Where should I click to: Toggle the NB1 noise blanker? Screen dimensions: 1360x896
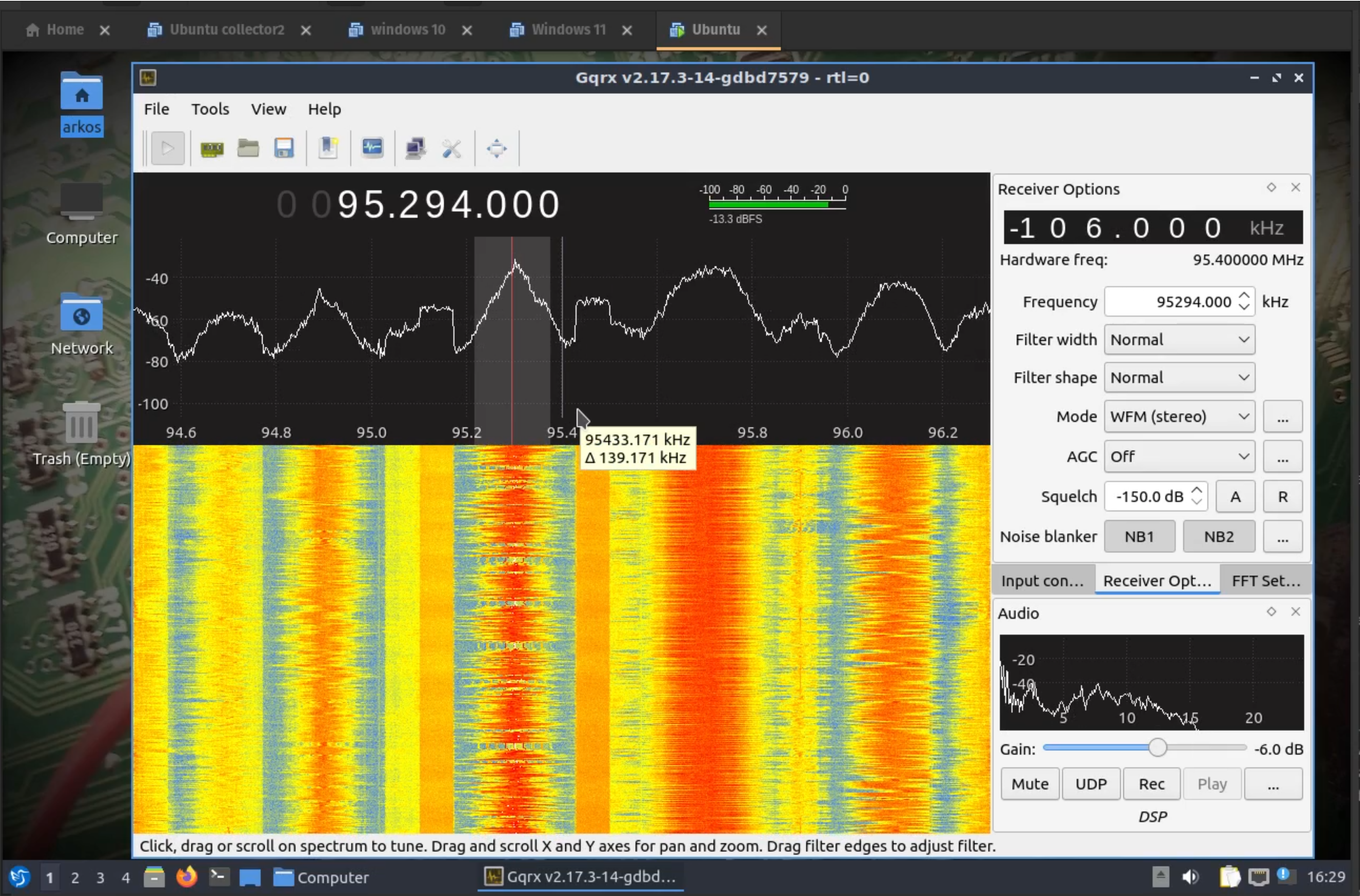1139,537
